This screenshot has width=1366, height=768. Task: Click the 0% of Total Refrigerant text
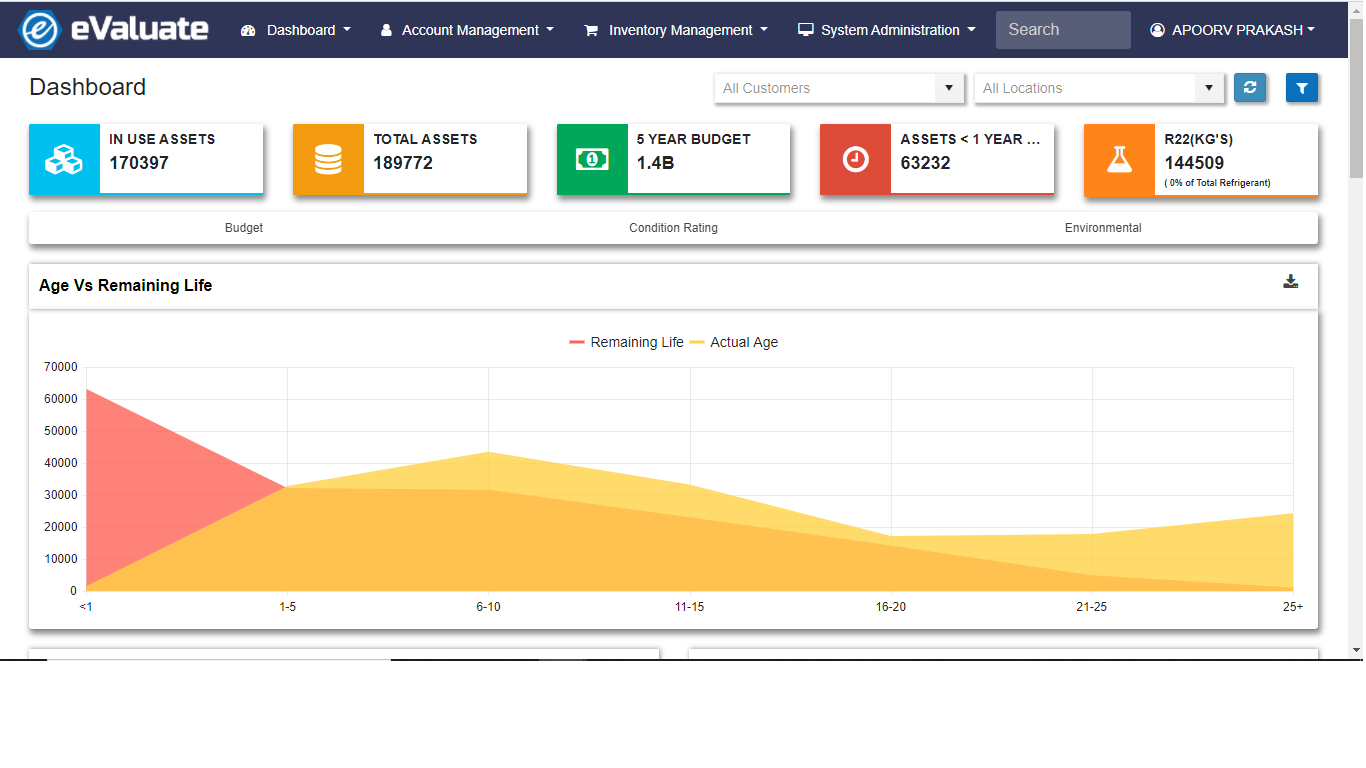click(x=1217, y=183)
